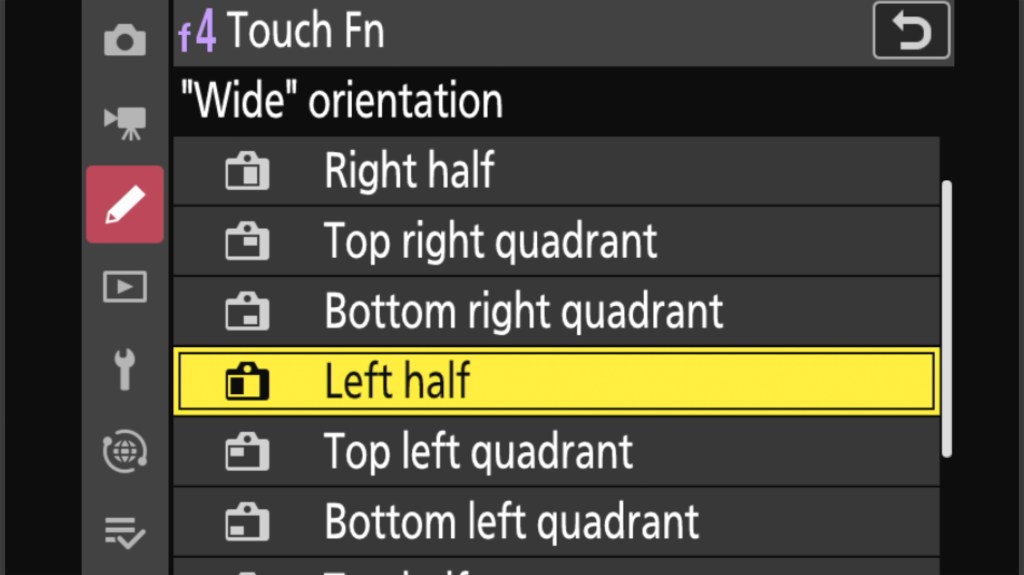Click the Left half area icon

[x=247, y=382]
